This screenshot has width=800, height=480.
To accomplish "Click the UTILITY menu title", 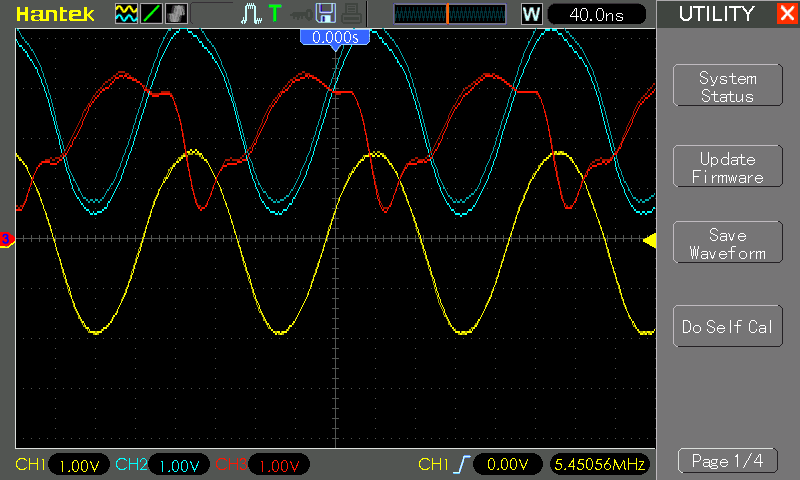I will pyautogui.click(x=716, y=14).
